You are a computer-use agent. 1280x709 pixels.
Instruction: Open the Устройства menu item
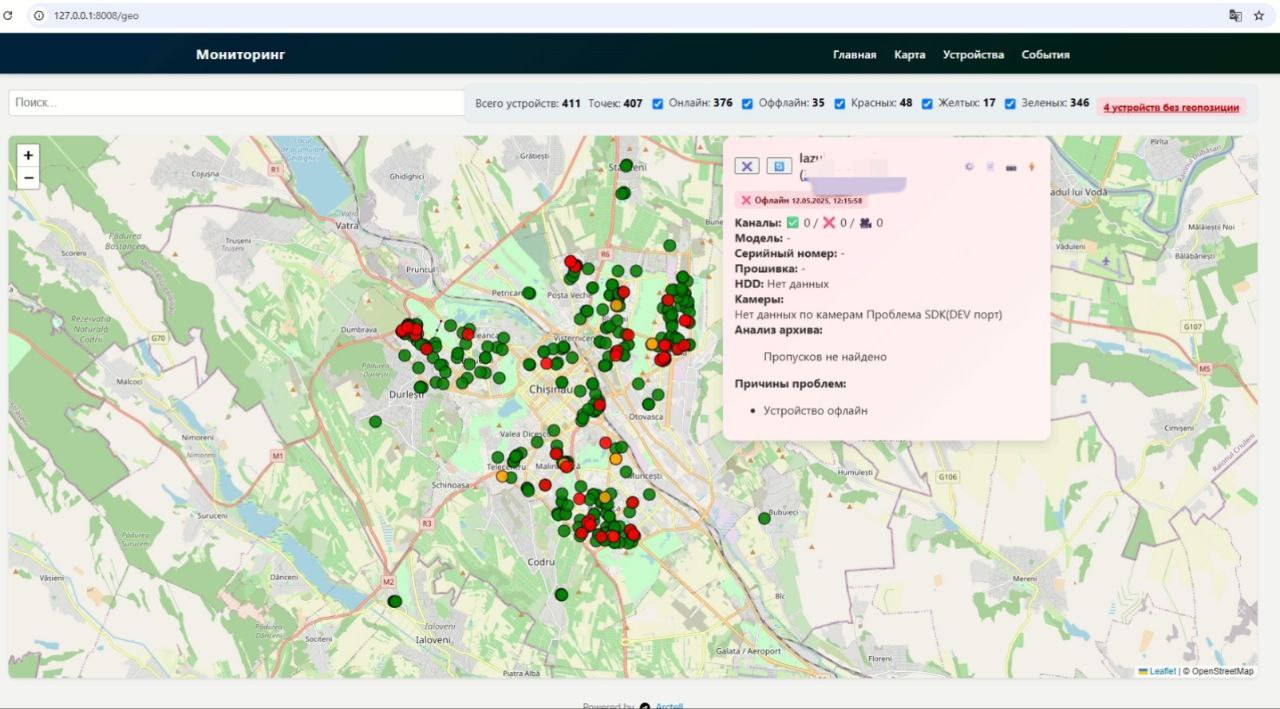coord(972,55)
